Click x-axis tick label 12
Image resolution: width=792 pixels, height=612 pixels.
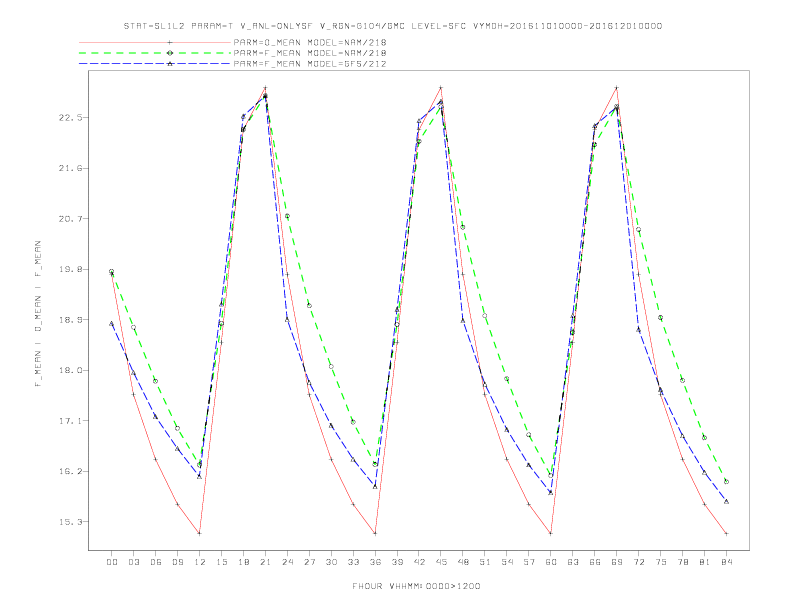pyautogui.click(x=200, y=562)
